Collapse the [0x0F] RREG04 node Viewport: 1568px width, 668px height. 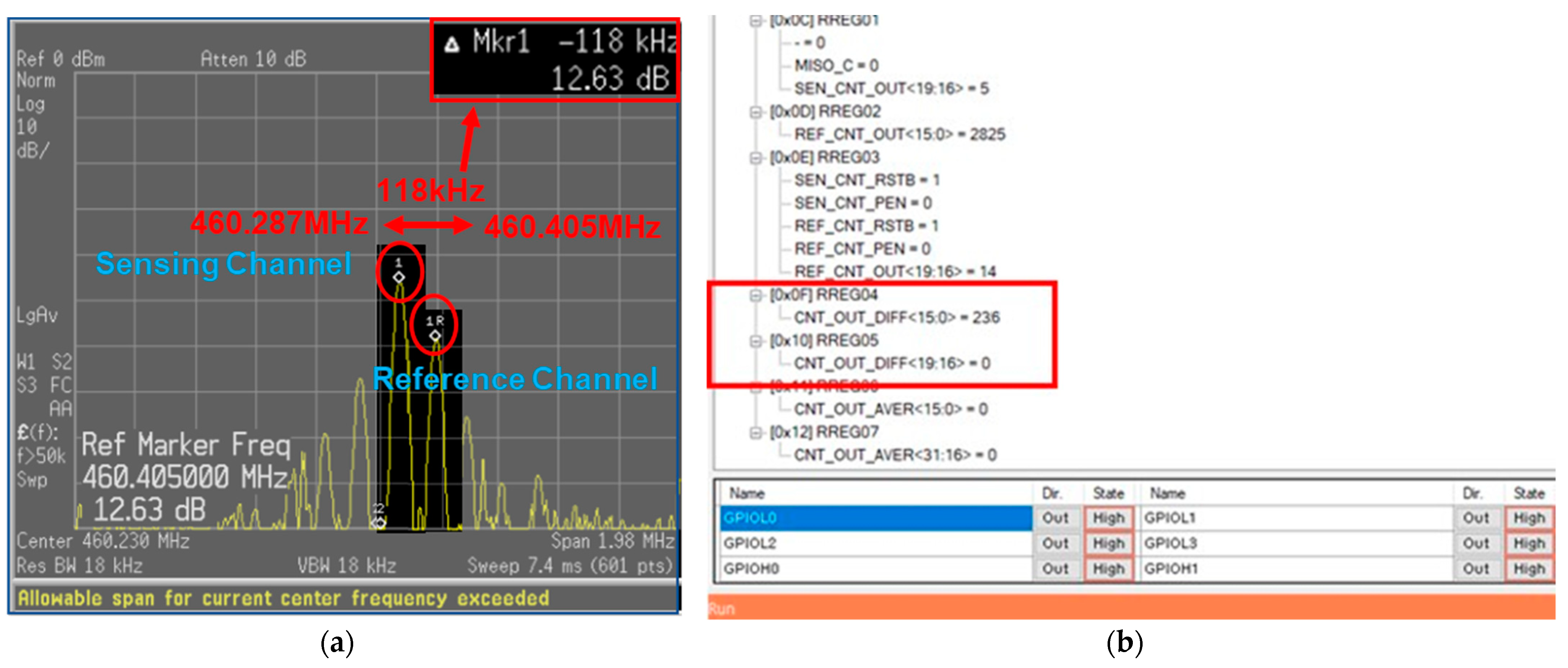tap(755, 295)
